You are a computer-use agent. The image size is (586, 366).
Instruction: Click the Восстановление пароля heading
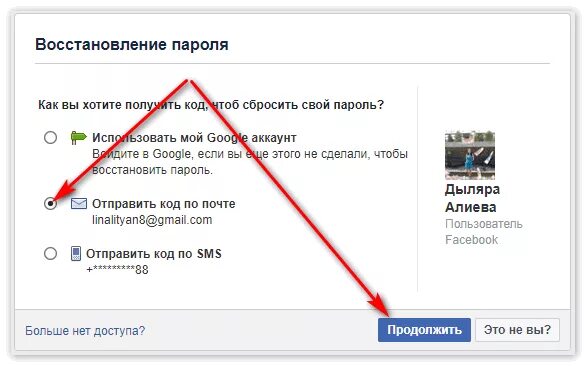tap(132, 44)
